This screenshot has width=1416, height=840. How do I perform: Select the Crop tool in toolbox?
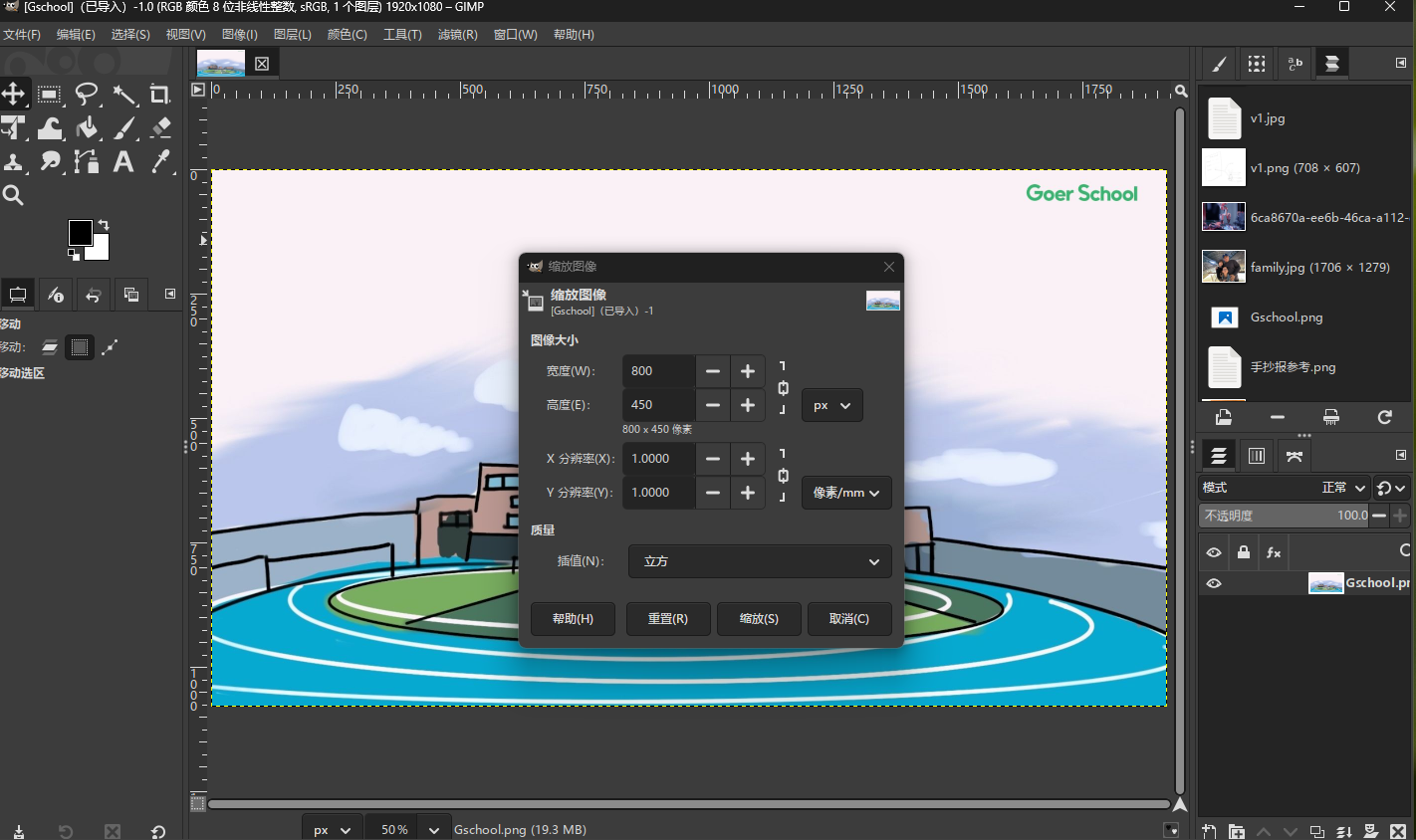159,95
